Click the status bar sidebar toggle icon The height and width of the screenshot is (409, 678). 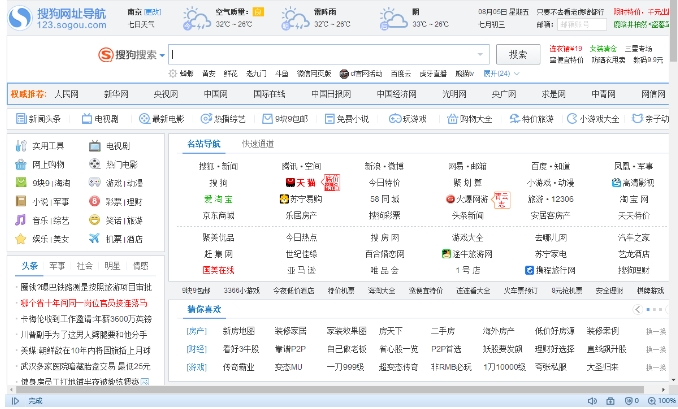(x=15, y=401)
